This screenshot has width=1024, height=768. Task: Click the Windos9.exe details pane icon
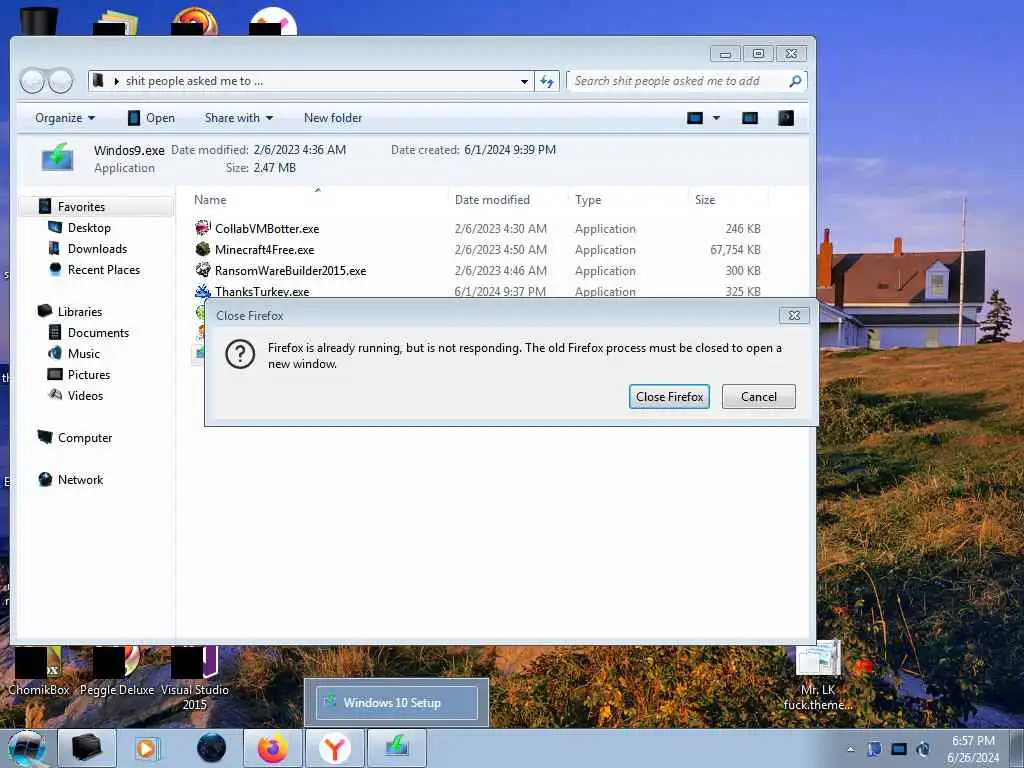point(57,157)
